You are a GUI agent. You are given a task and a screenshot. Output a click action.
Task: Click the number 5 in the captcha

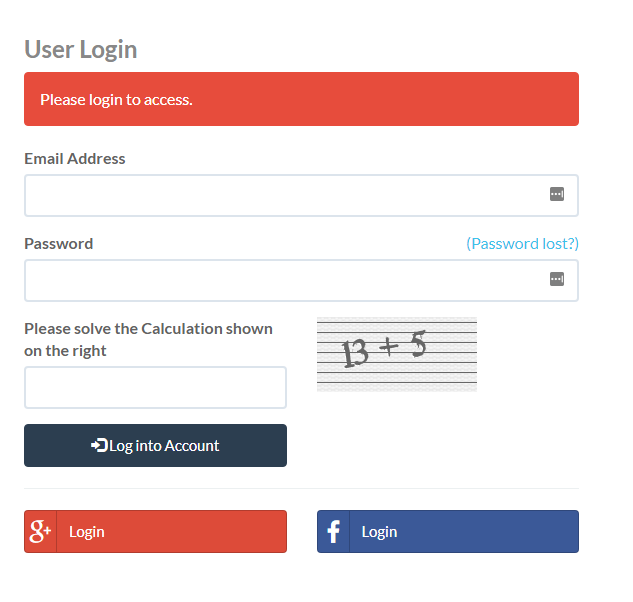pyautogui.click(x=418, y=344)
